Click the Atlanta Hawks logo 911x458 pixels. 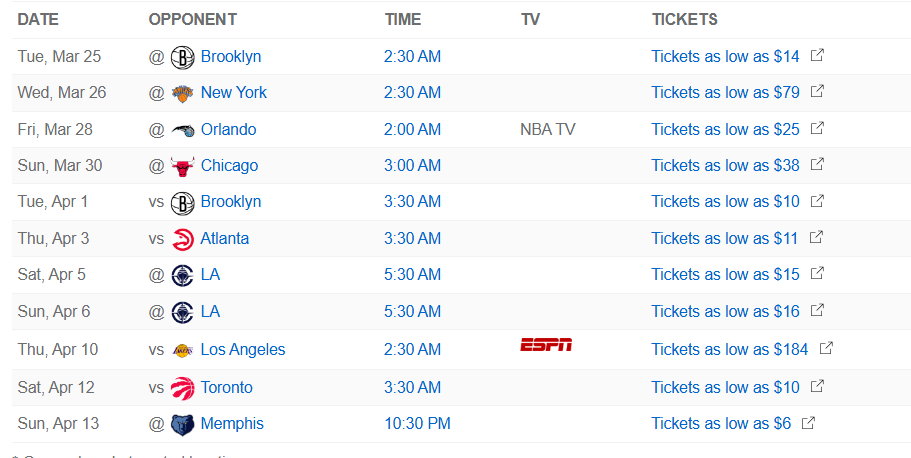coord(182,239)
